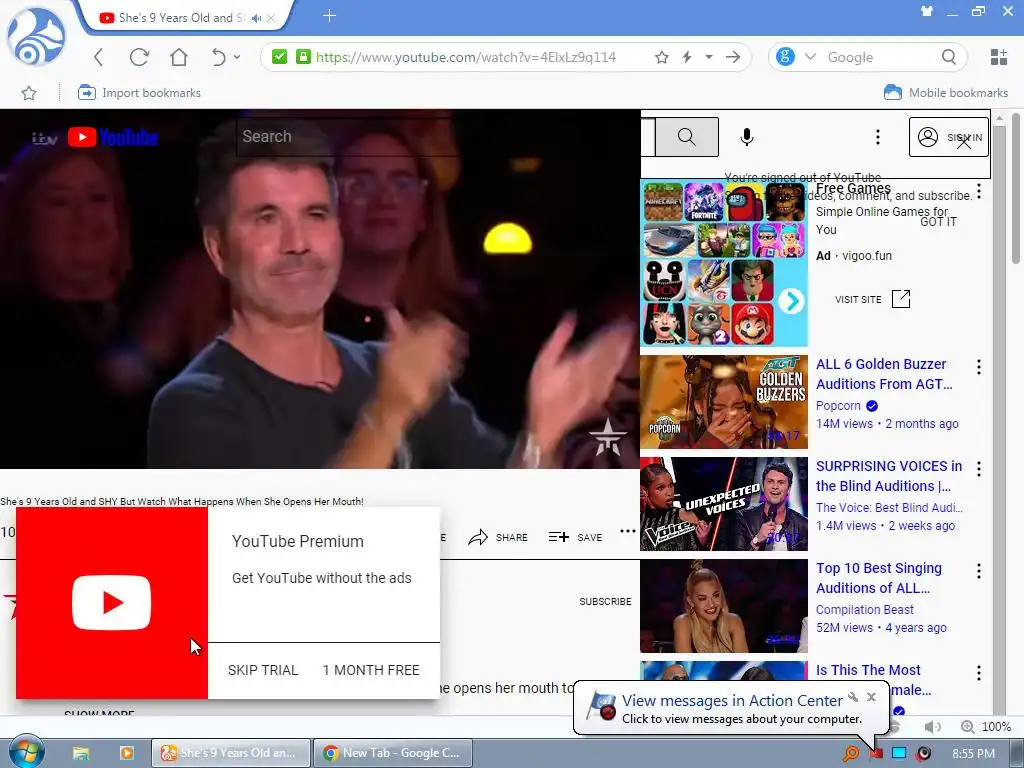The image size is (1024, 768).
Task: Search by voice using the microphone icon
Action: [747, 136]
